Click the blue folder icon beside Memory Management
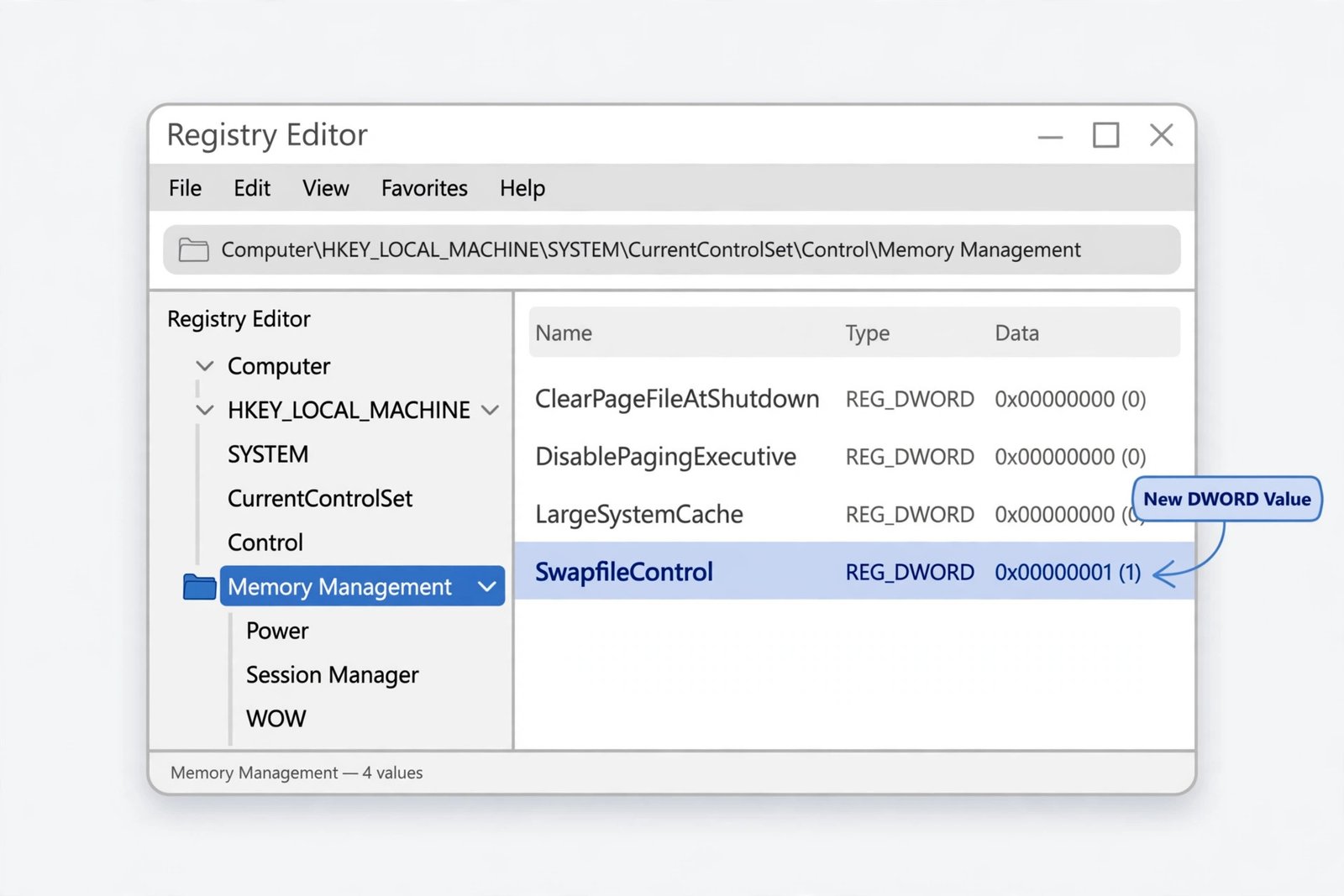The image size is (1344, 896). tap(199, 586)
